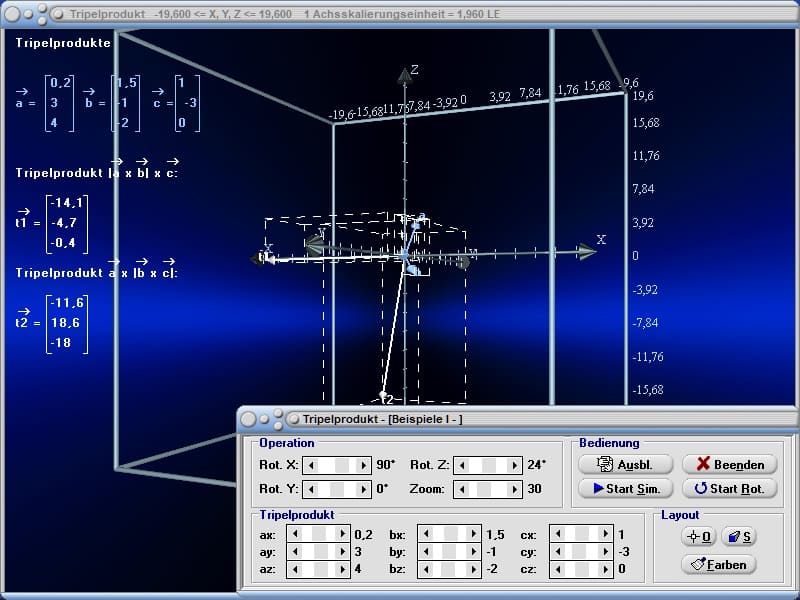This screenshot has height=600, width=800.
Task: Click the Rot. Z value 24°
Action: 537,465
